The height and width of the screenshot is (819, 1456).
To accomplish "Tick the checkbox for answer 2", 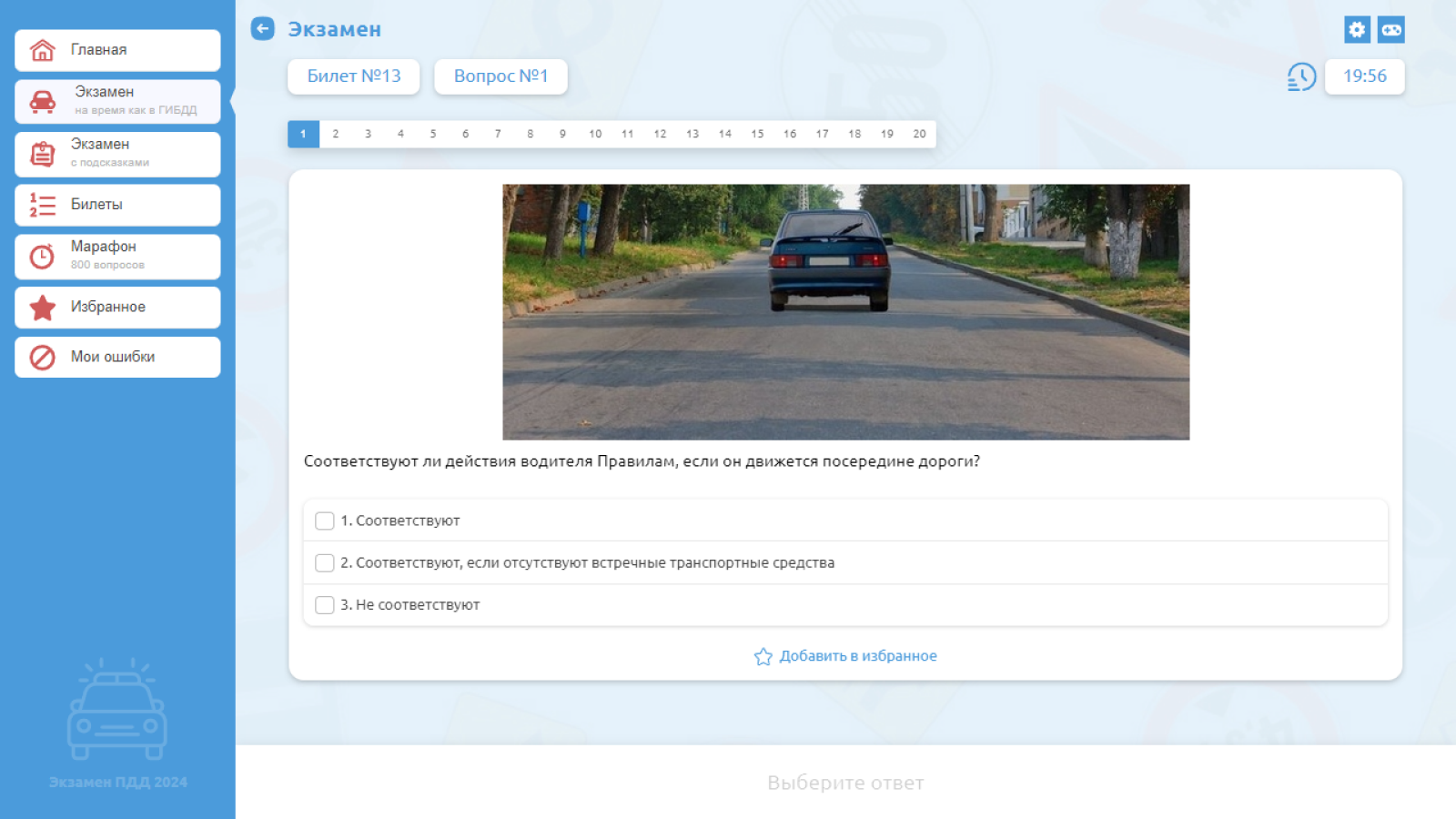I will pos(325,562).
